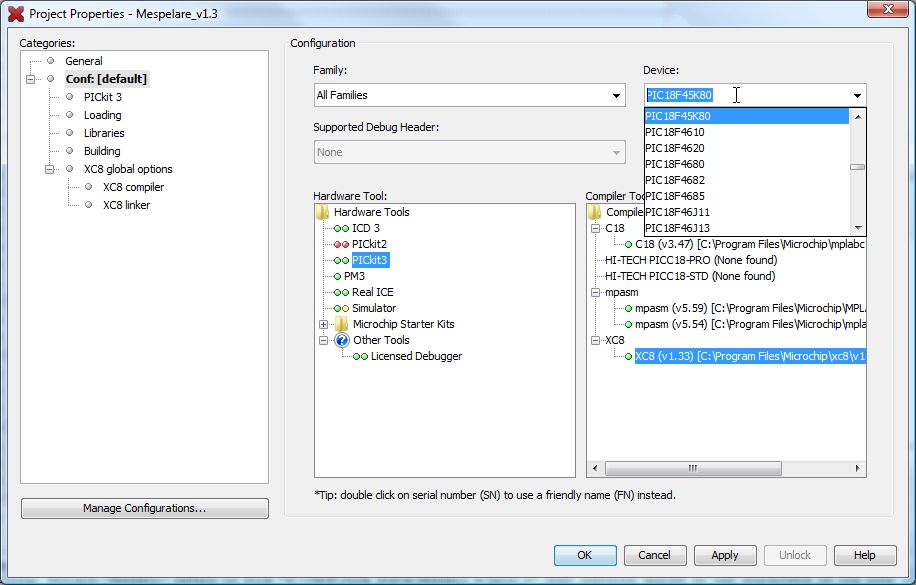This screenshot has height=585, width=916.
Task: Collapse the XC8 global options node
Action: click(50, 169)
